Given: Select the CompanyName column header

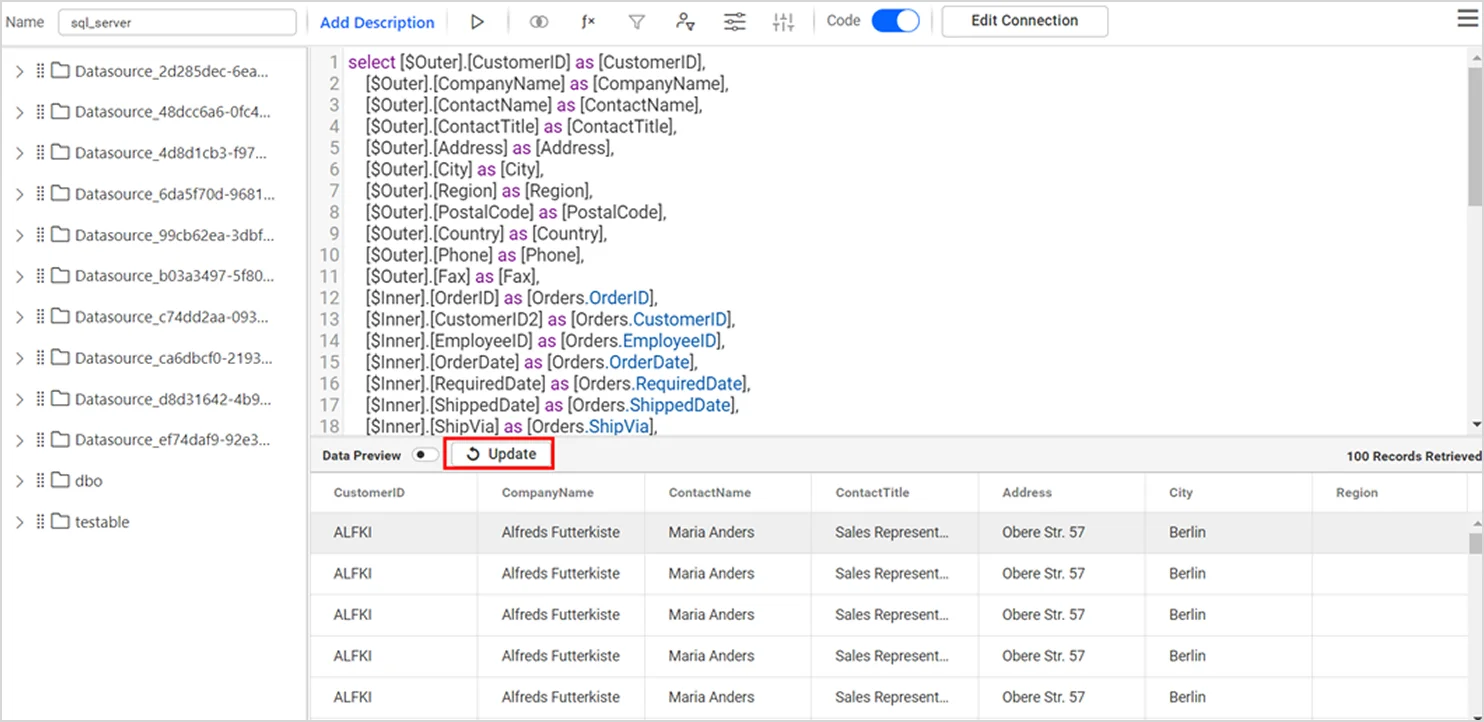Looking at the screenshot, I should [561, 493].
